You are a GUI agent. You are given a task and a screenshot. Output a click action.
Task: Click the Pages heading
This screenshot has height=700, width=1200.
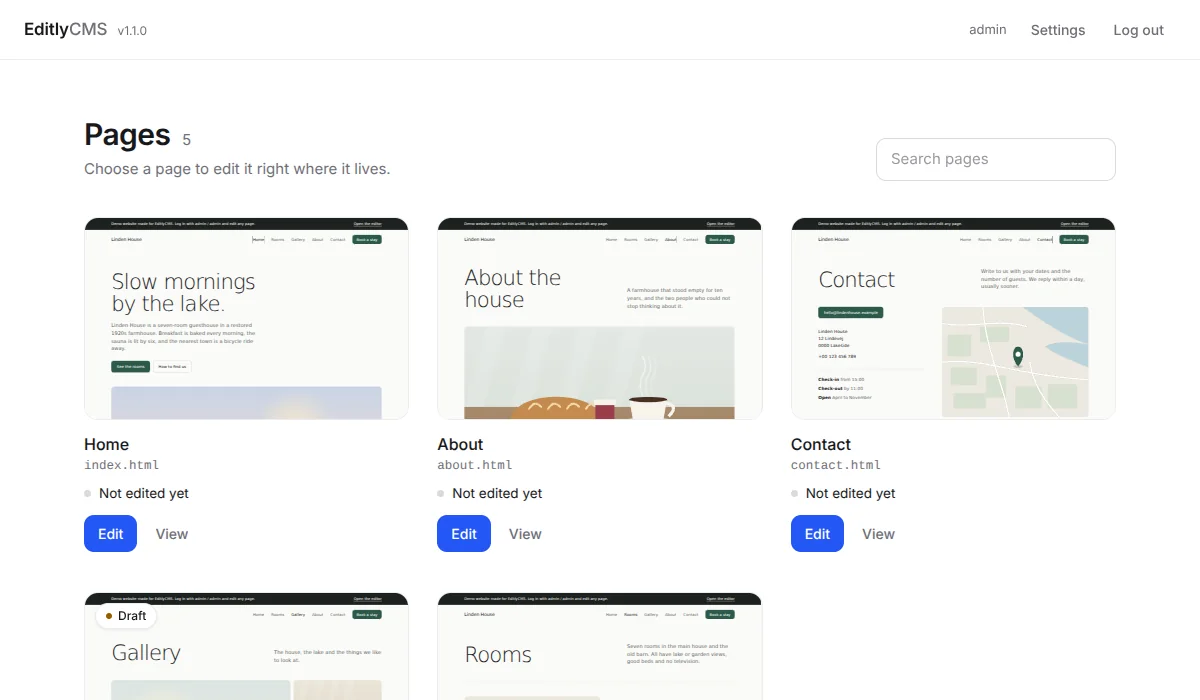(127, 134)
